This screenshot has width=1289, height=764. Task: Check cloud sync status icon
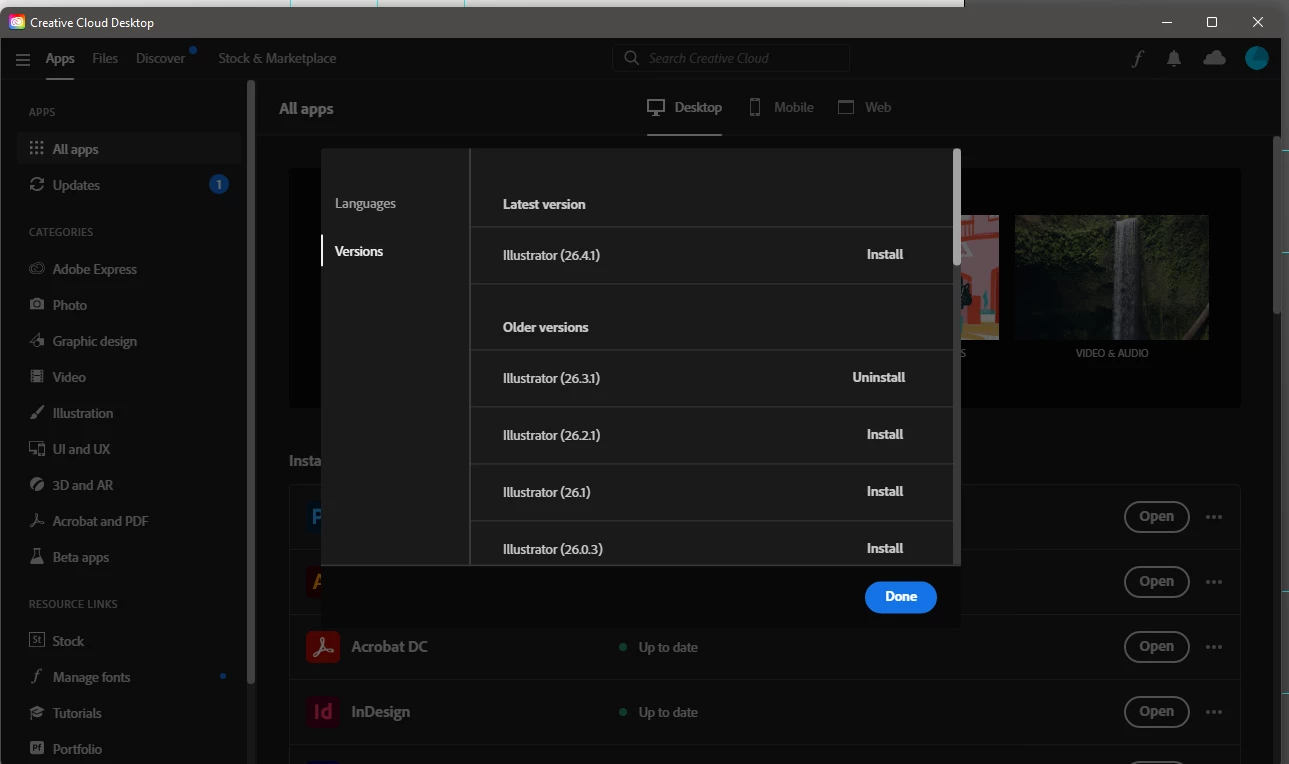(x=1214, y=58)
